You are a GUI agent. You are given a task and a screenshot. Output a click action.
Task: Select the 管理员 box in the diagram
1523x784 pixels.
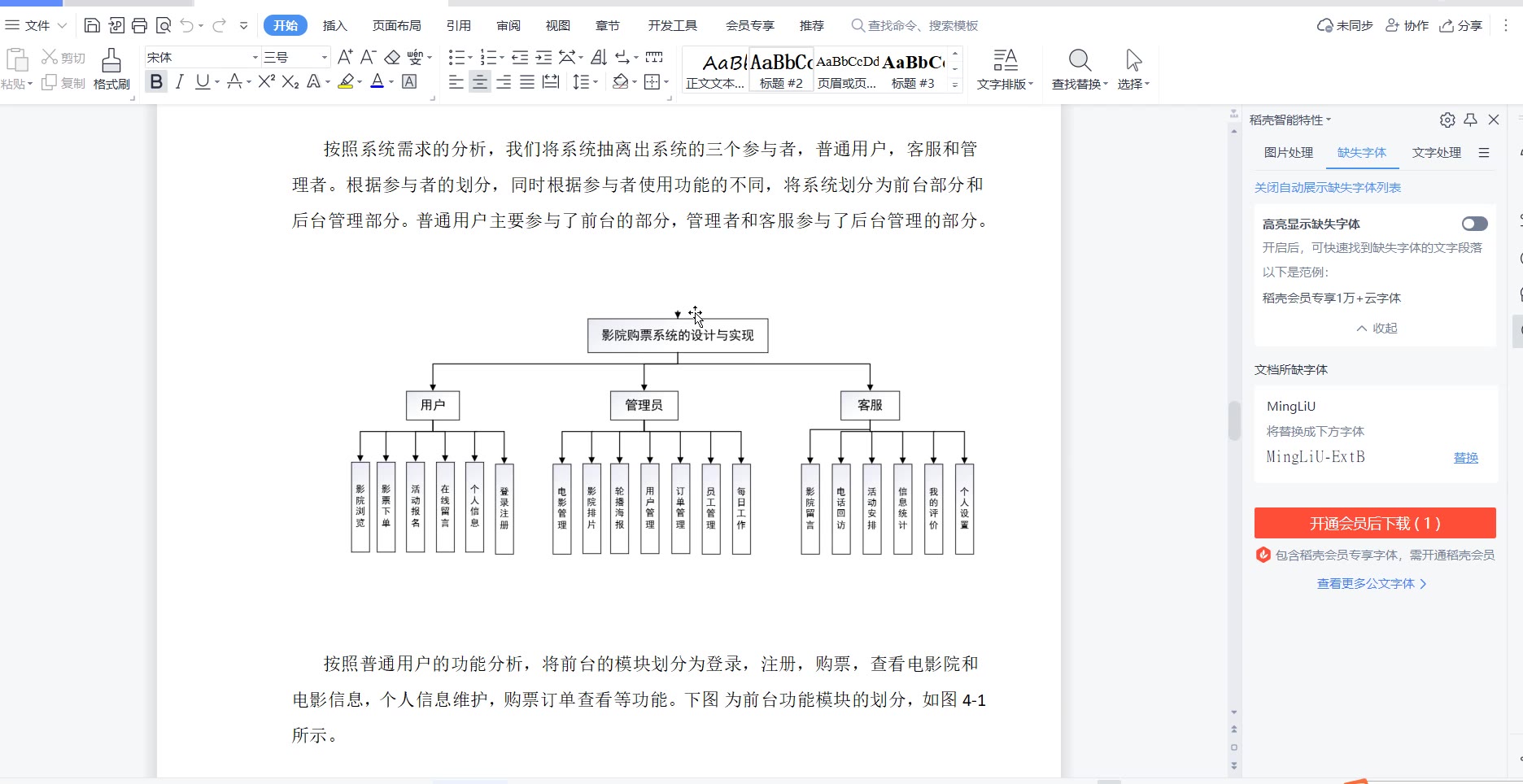tap(644, 405)
